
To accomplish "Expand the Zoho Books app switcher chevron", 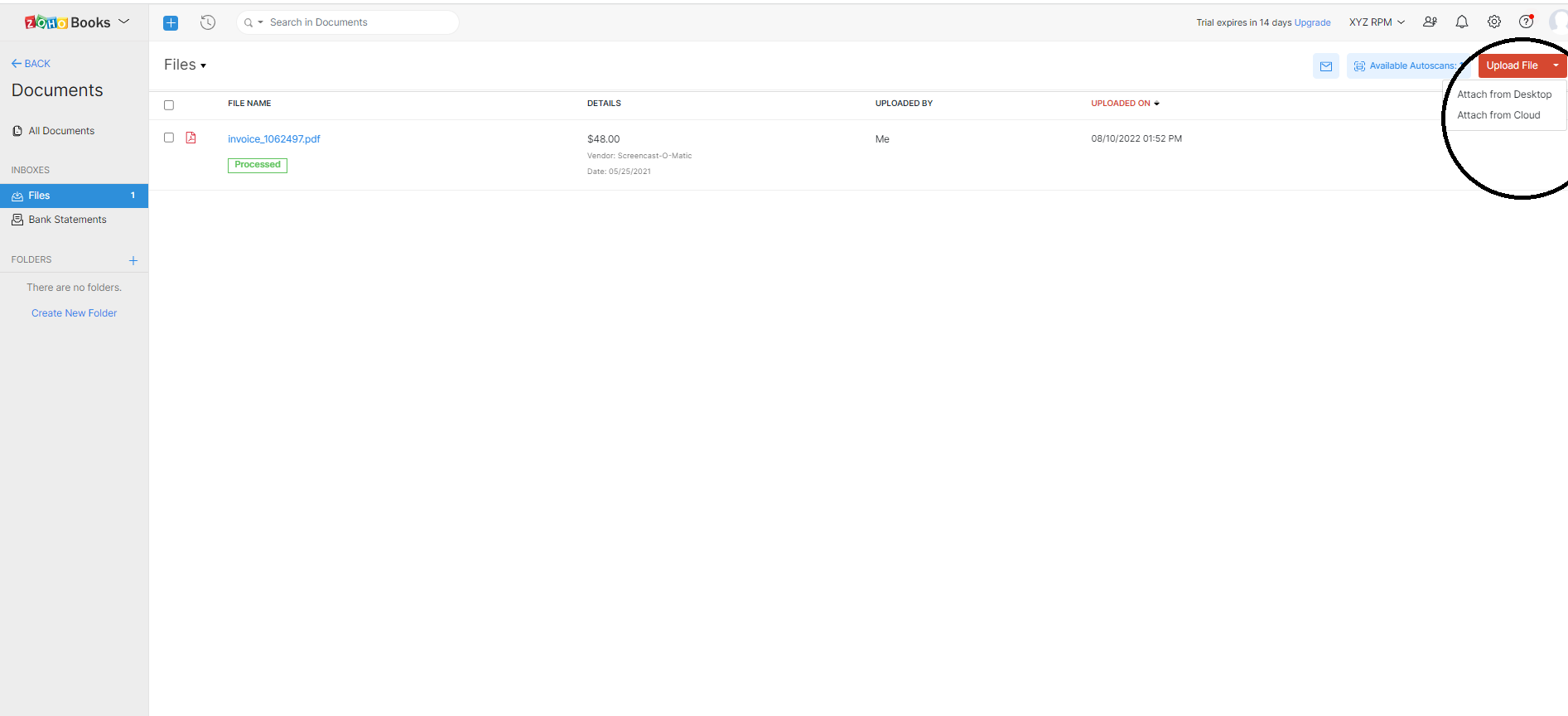I will (x=124, y=22).
